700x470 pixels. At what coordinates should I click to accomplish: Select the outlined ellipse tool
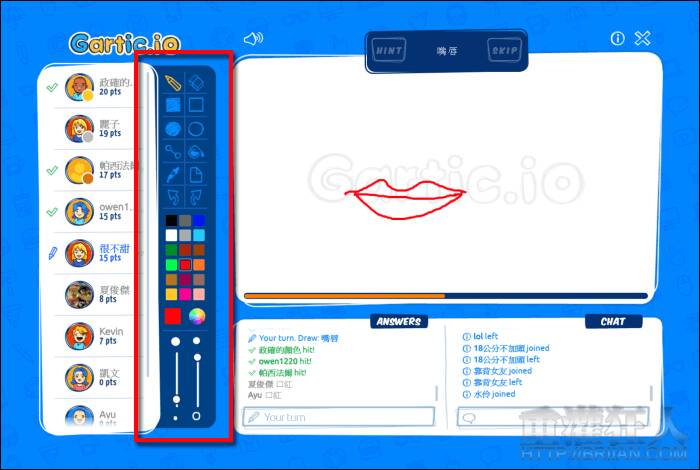(x=196, y=129)
